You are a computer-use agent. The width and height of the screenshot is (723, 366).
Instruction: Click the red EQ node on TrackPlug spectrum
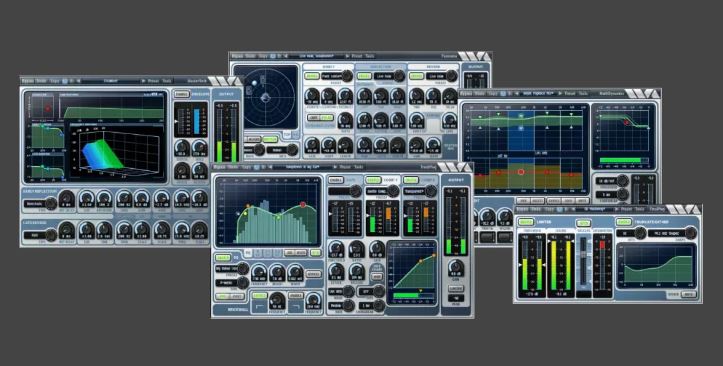[303, 204]
